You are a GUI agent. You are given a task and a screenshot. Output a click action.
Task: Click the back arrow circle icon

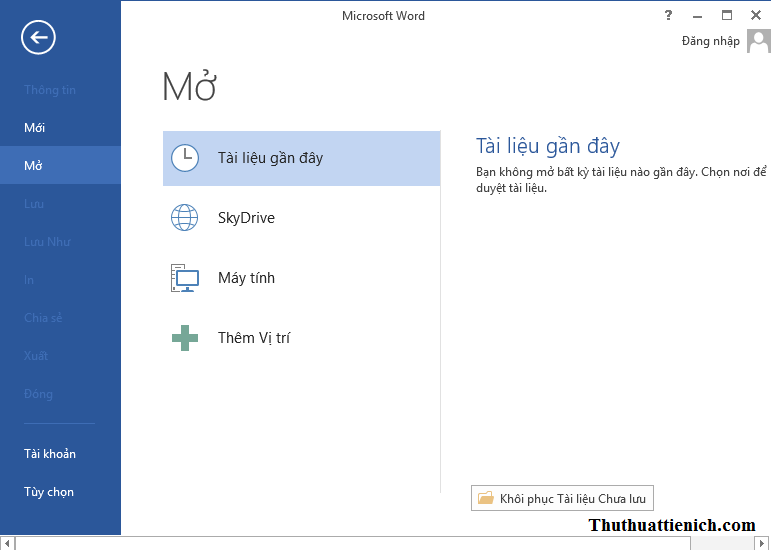[38, 38]
